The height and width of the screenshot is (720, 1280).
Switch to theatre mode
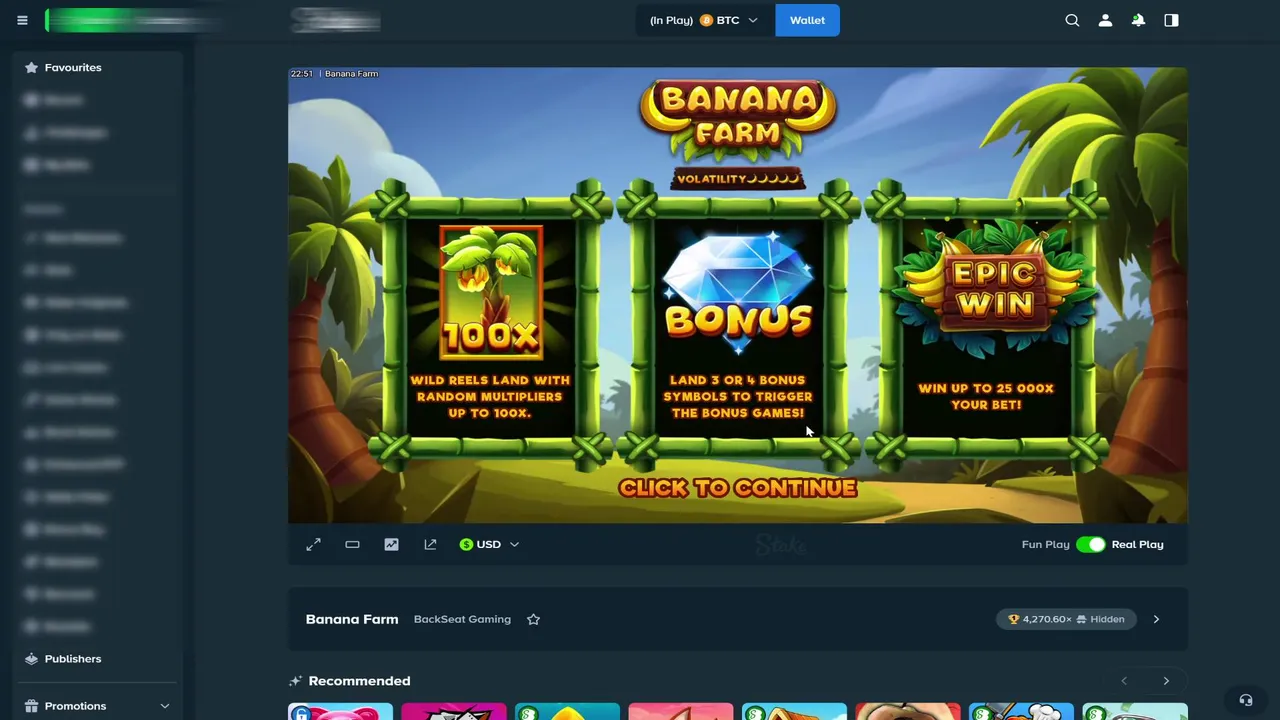(352, 544)
